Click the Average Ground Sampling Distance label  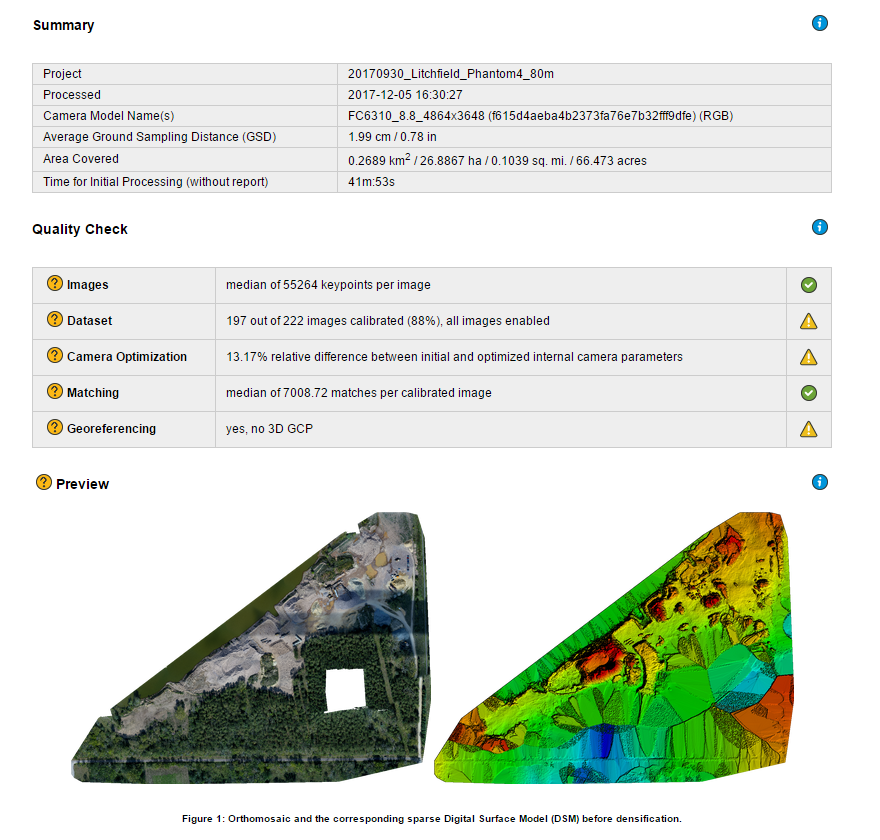pyautogui.click(x=159, y=137)
